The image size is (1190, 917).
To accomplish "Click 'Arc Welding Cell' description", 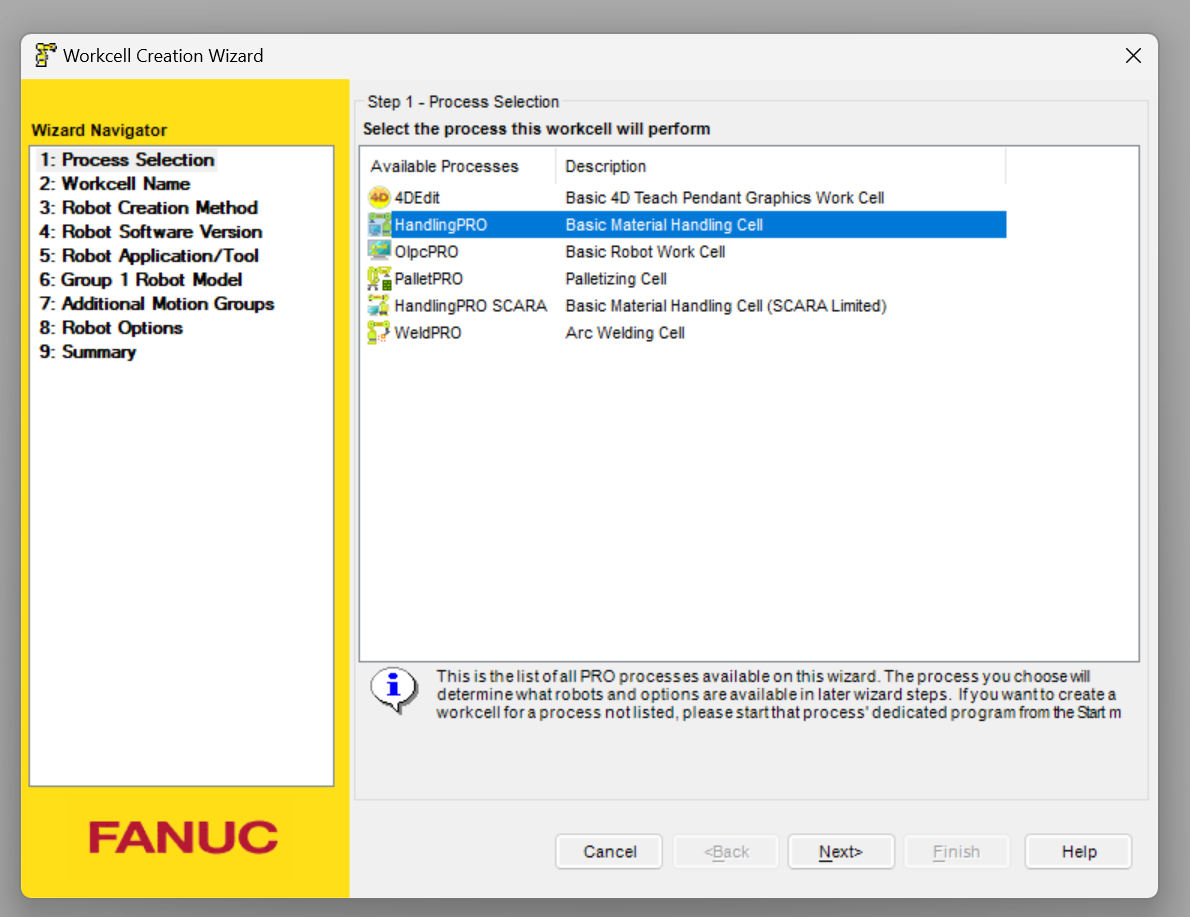I will [x=625, y=333].
